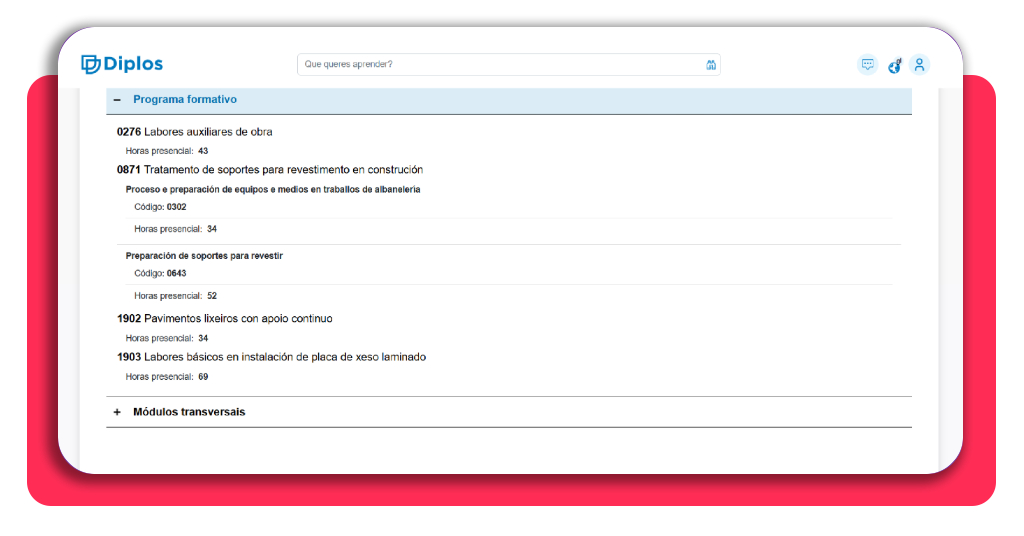Select "0871 Tratamento de soportes para revestimento"

tap(270, 170)
